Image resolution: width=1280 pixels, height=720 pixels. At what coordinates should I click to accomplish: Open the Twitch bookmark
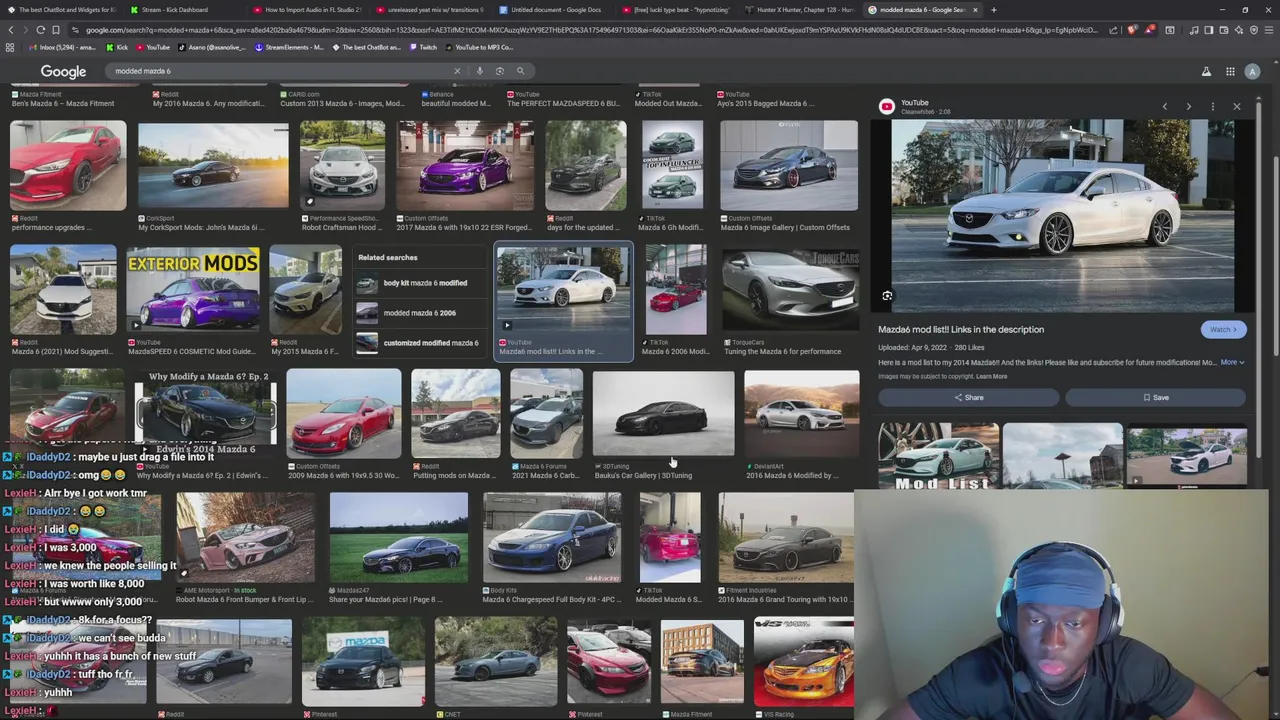pos(423,47)
